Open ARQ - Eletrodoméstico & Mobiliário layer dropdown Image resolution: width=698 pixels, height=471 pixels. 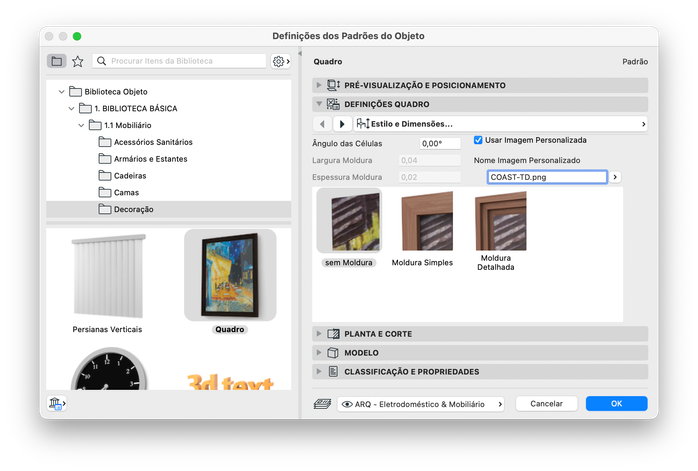coord(421,404)
